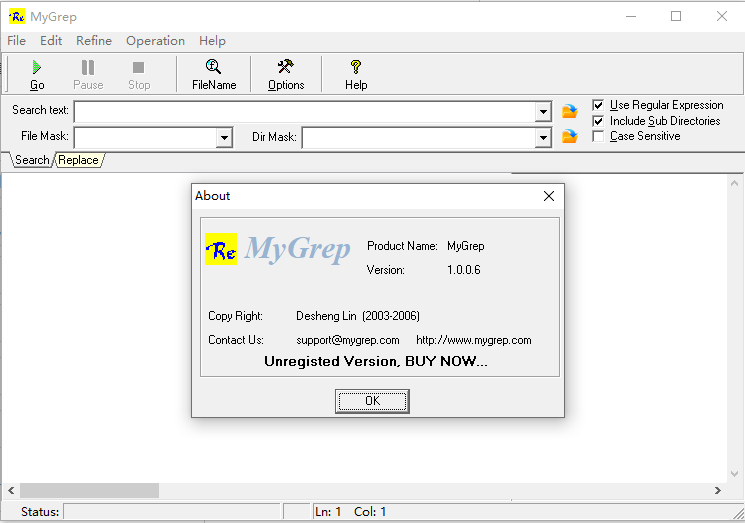Maximize the MyGrep window
Viewport: 745px width, 523px height.
point(676,17)
